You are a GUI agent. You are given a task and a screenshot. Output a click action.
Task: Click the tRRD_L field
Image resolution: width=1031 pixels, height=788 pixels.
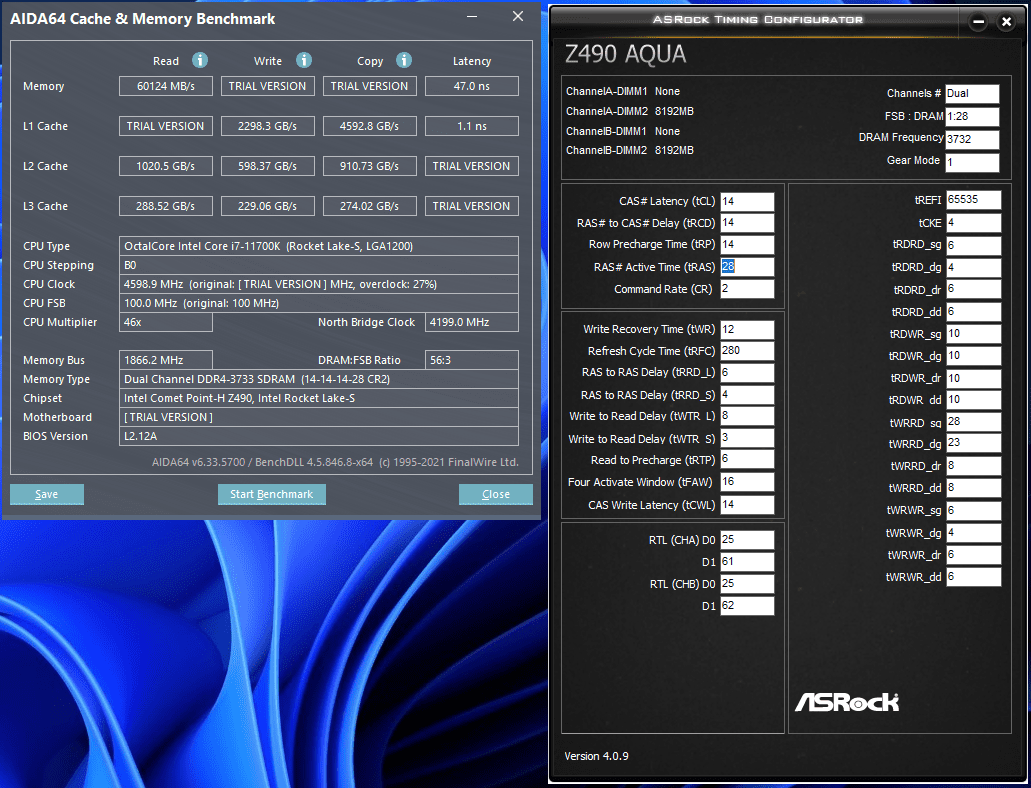[x=747, y=373]
